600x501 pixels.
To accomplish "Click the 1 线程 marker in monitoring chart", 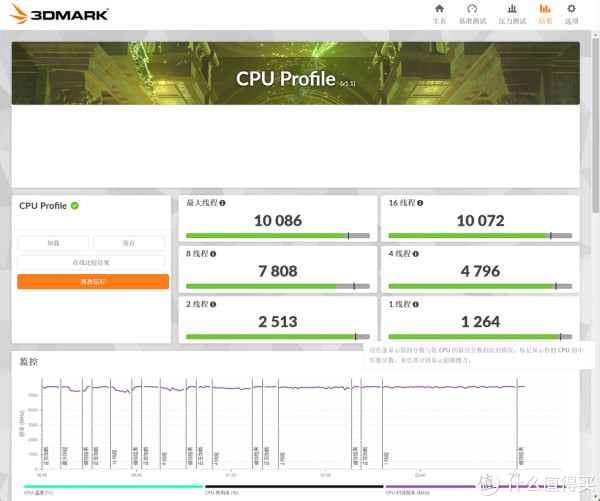I will [x=386, y=457].
